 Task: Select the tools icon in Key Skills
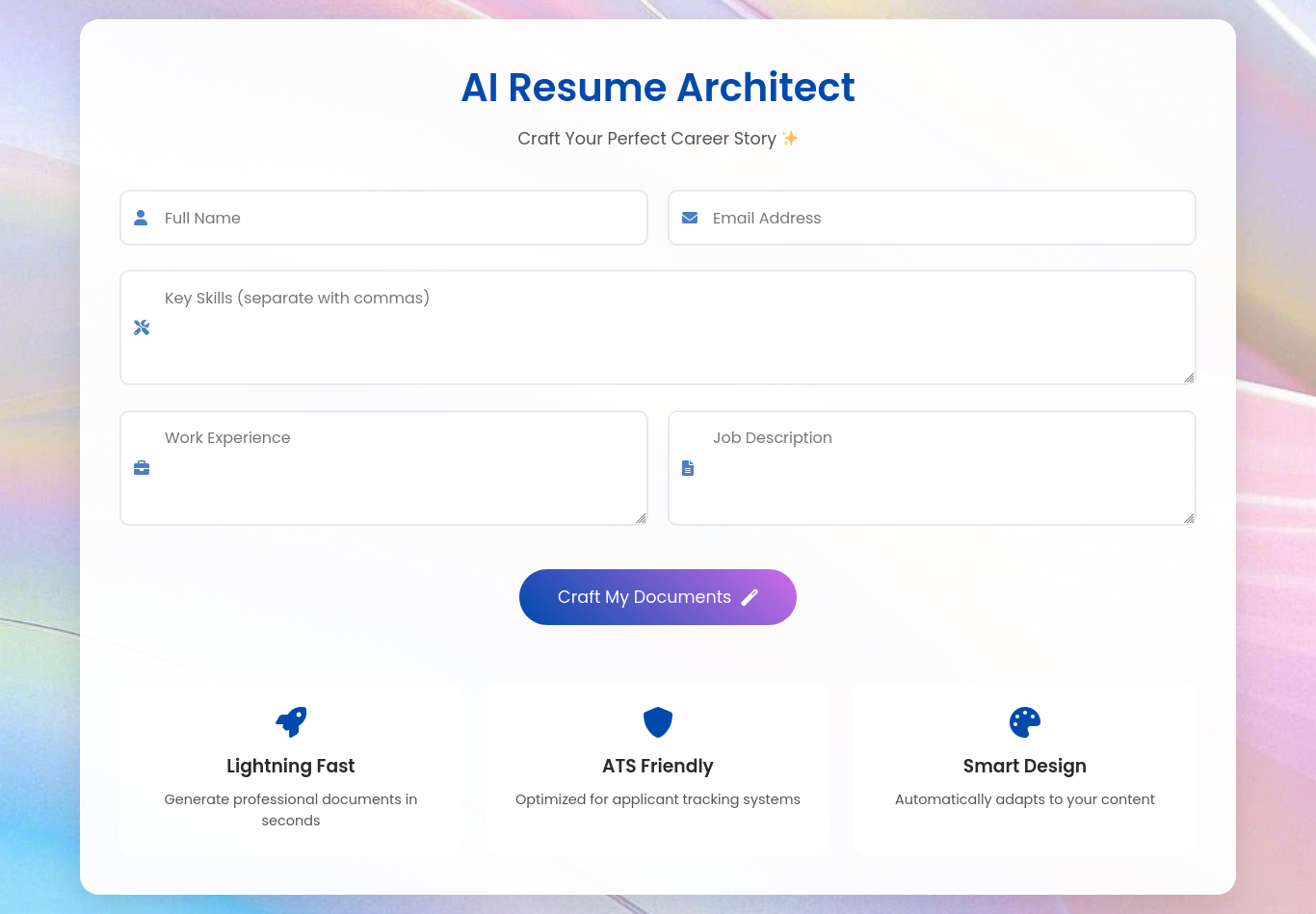click(141, 327)
